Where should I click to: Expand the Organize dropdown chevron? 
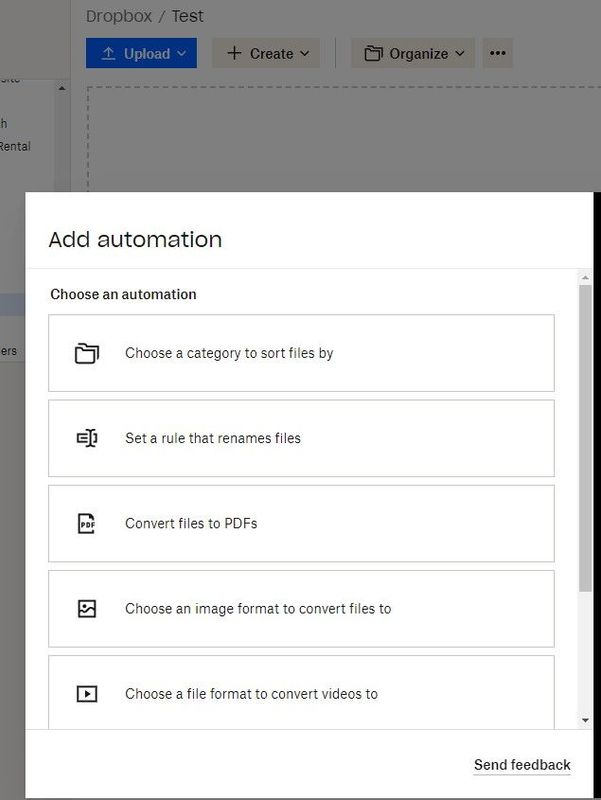[460, 53]
